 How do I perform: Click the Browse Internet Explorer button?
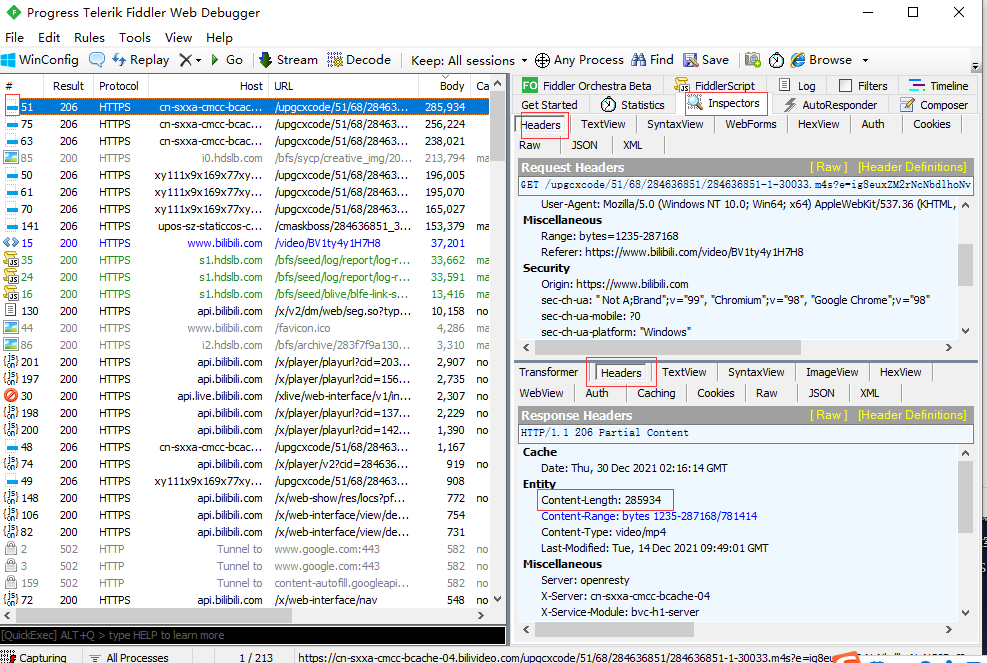(821, 60)
